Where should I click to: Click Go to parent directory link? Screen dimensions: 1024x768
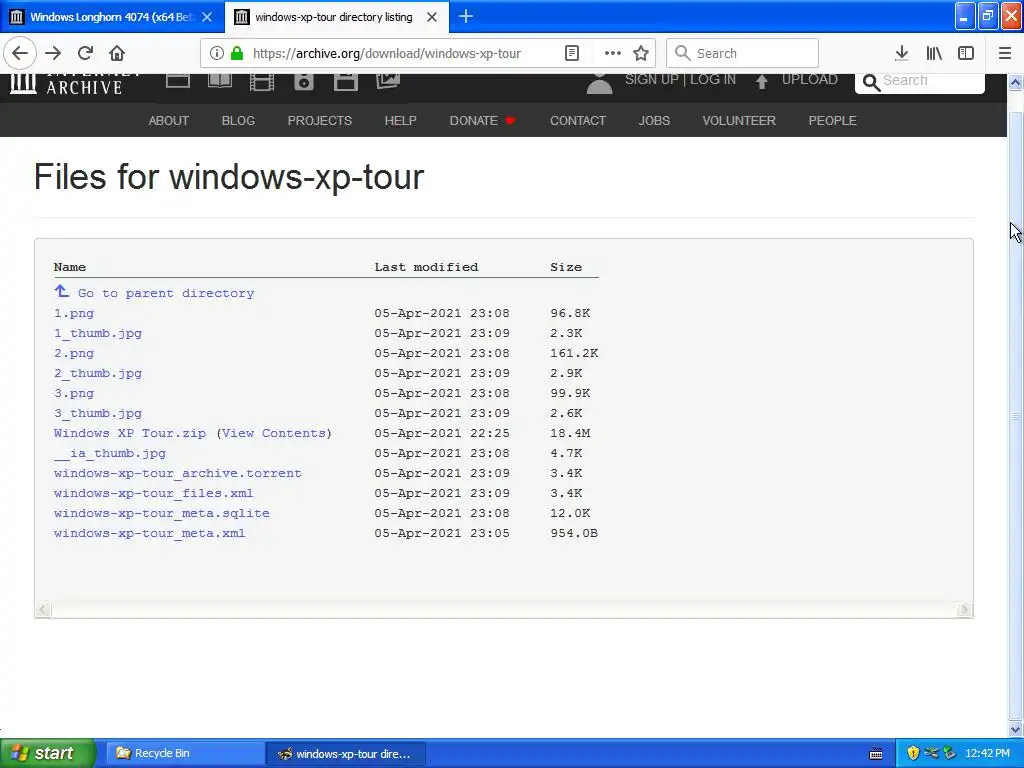click(166, 293)
